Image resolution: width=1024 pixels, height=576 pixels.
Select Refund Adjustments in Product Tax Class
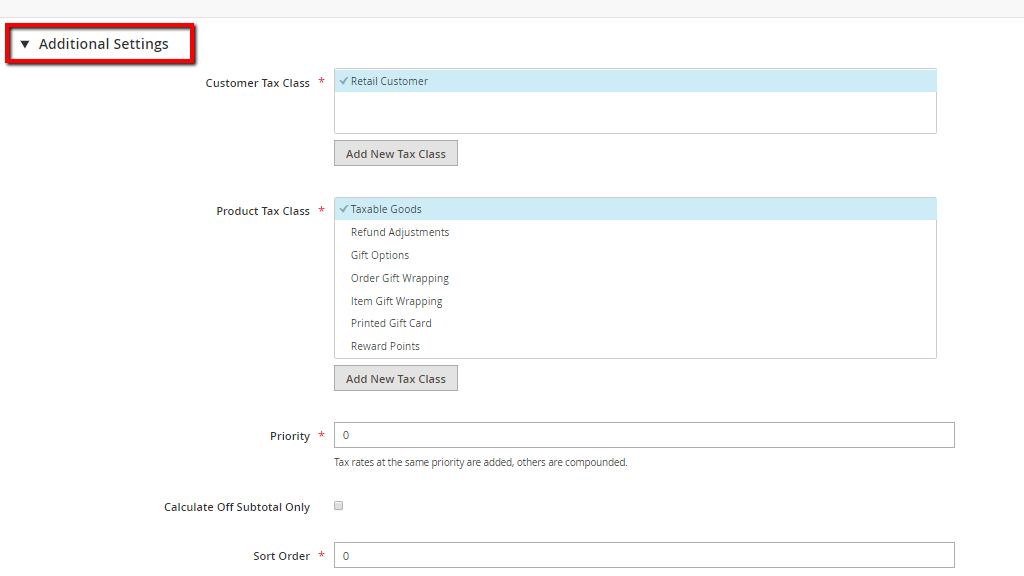[x=399, y=231]
